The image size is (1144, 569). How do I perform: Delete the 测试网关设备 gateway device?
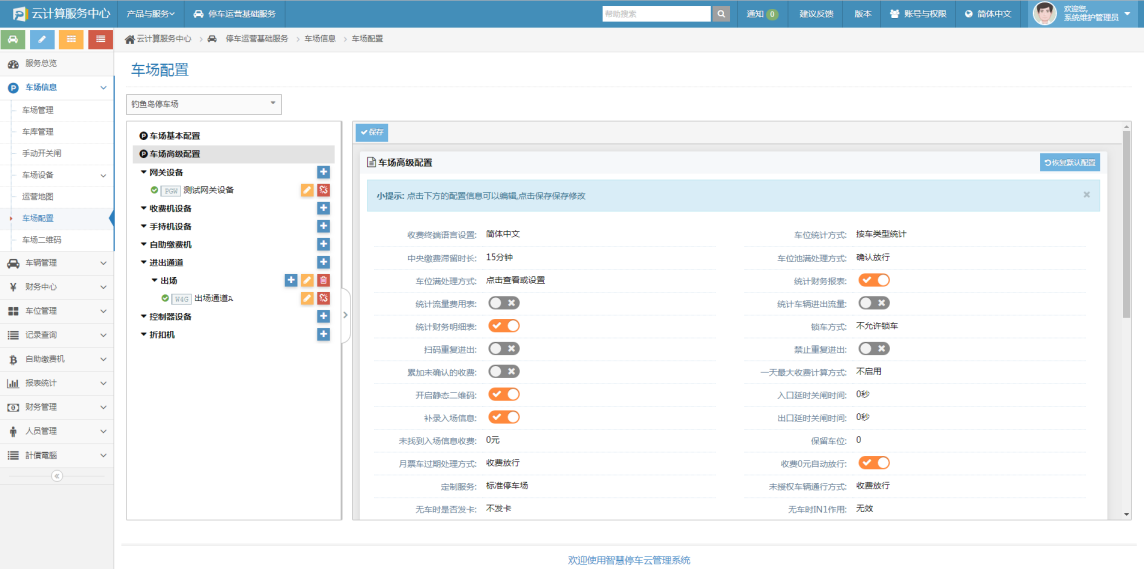[x=324, y=190]
